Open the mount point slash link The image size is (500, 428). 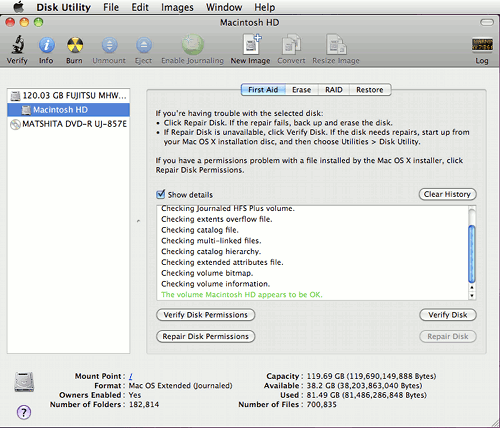[131, 376]
